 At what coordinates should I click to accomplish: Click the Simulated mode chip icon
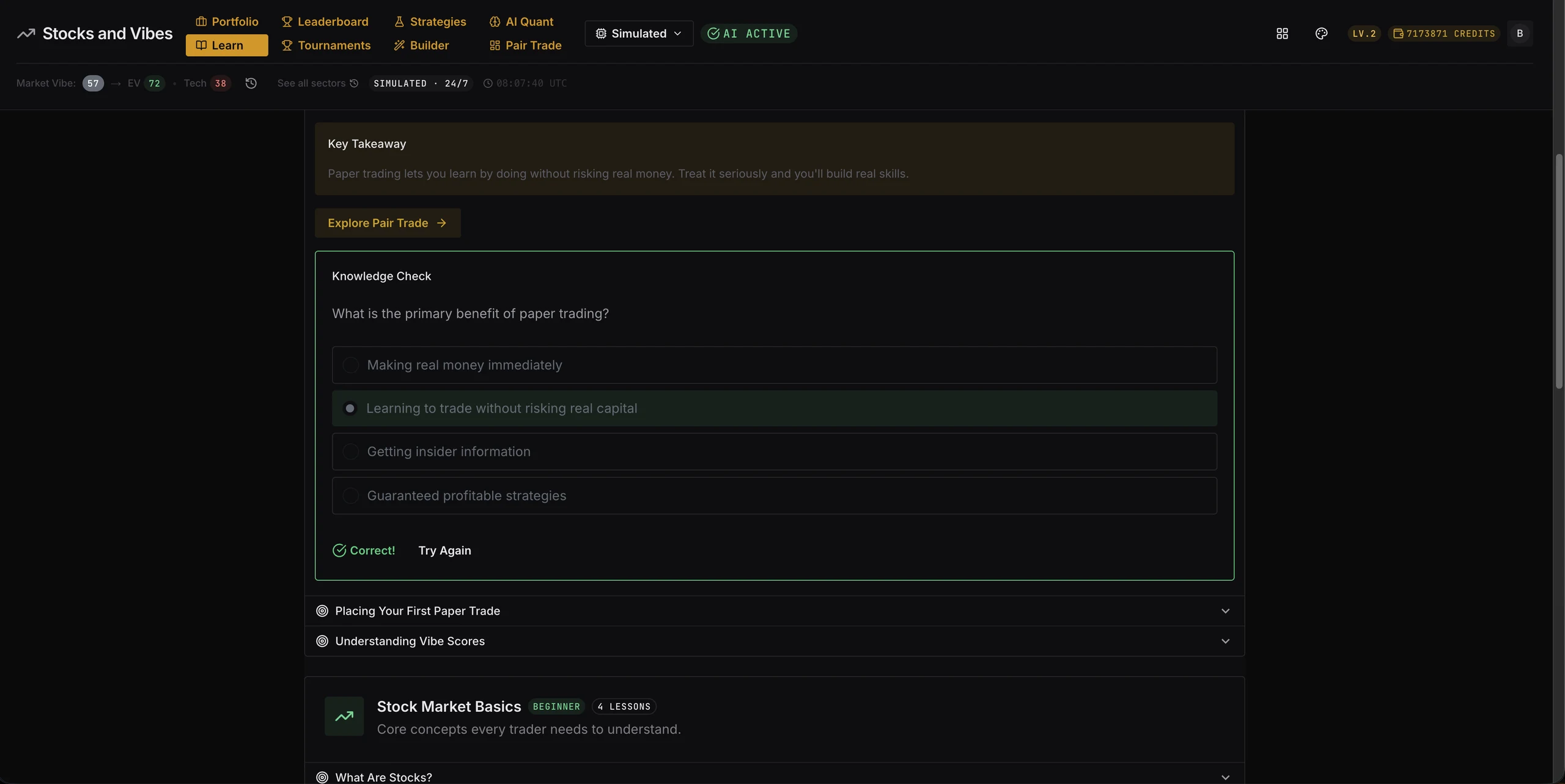601,34
